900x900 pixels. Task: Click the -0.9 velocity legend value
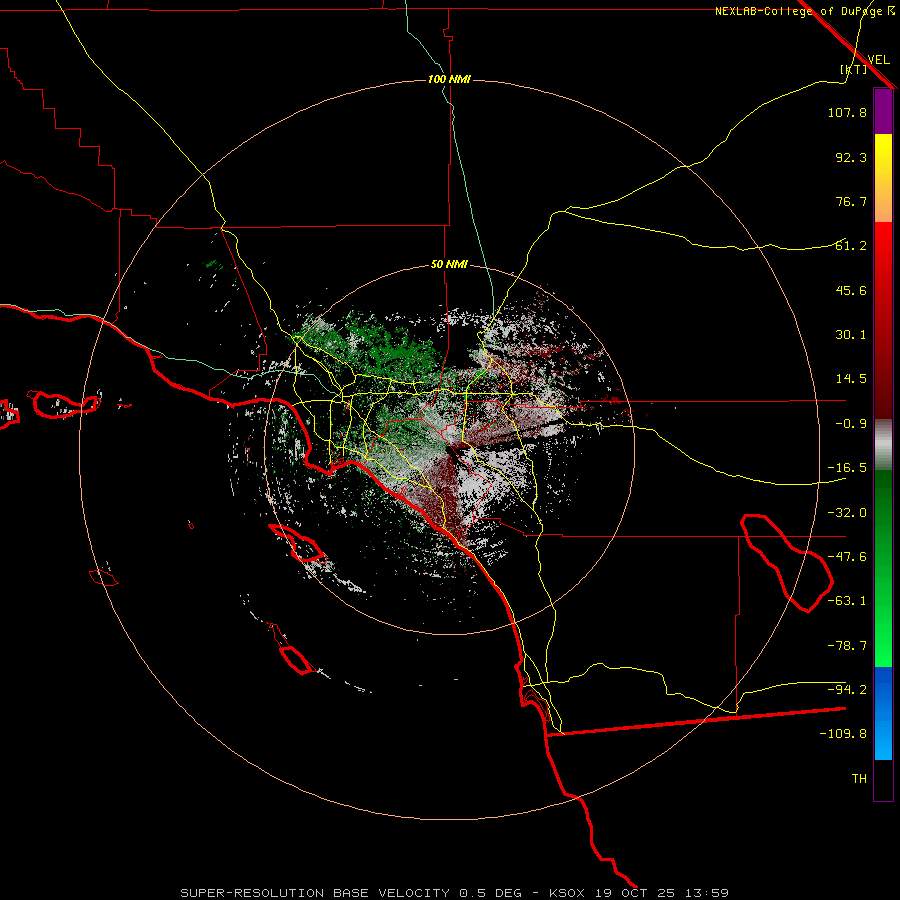851,424
